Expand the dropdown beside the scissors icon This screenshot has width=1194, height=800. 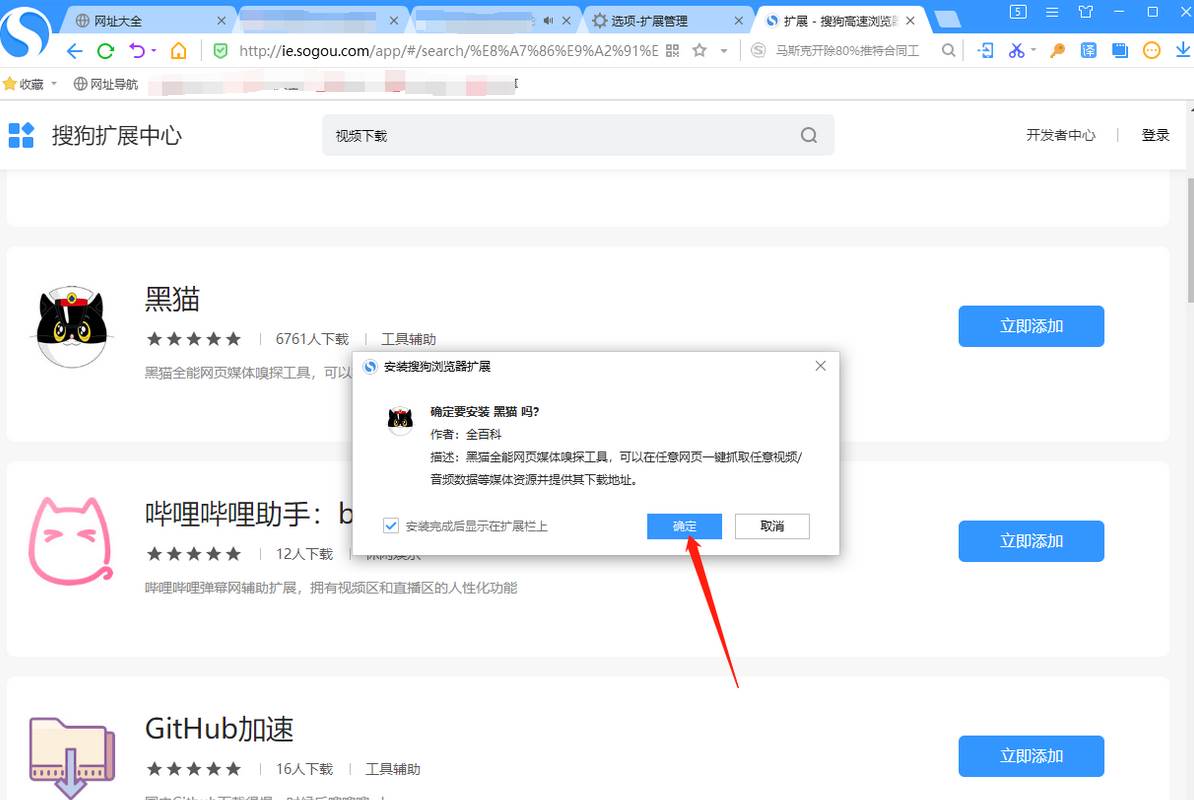tap(1033, 51)
